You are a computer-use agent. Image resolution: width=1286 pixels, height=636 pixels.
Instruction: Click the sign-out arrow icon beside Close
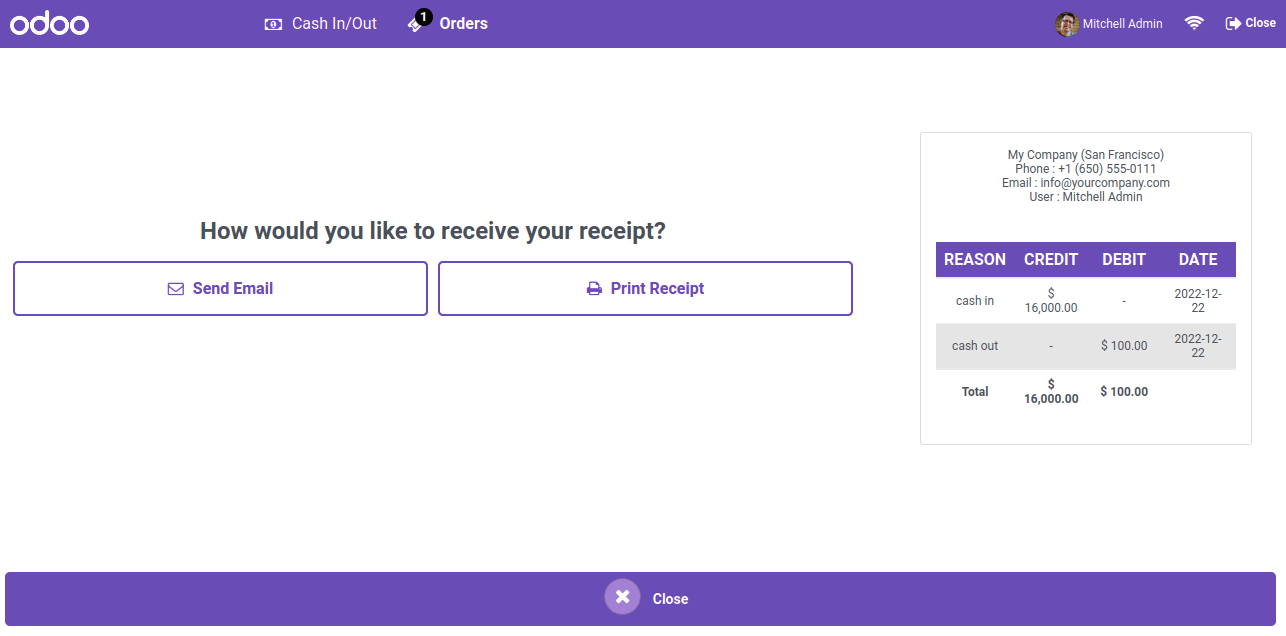(x=1233, y=23)
